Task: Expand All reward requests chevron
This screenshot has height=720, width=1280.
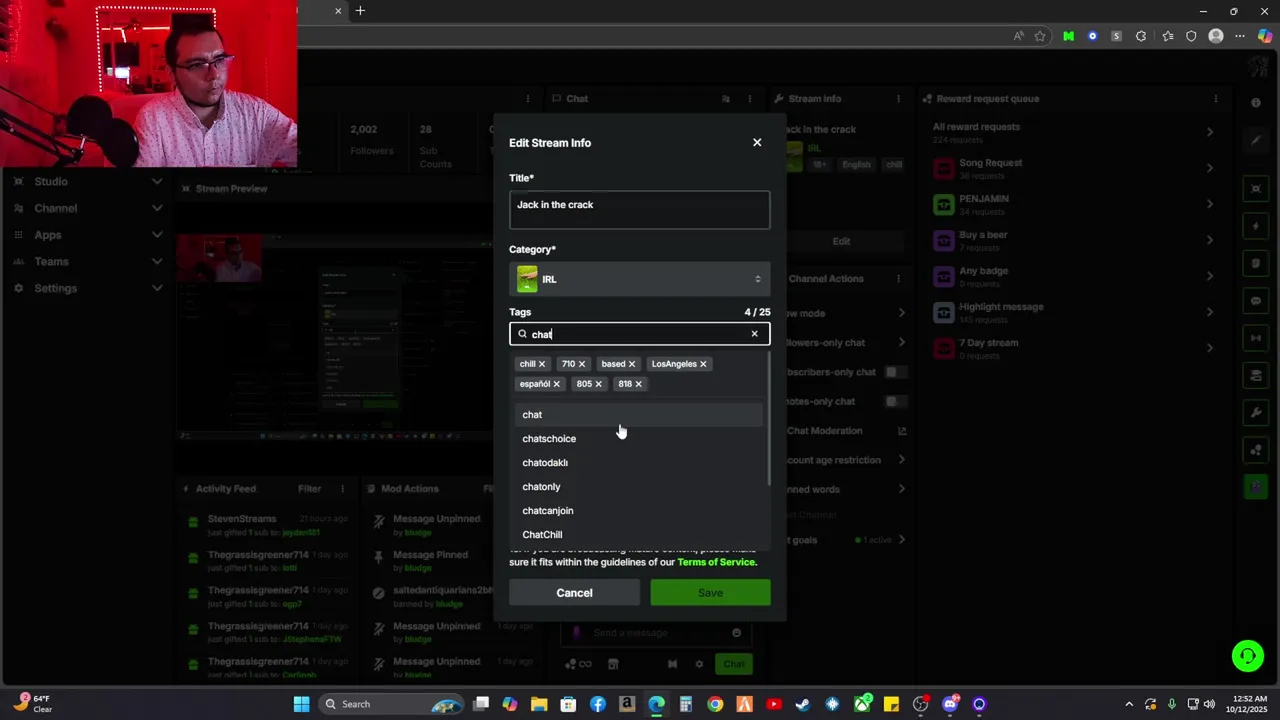Action: (1210, 132)
